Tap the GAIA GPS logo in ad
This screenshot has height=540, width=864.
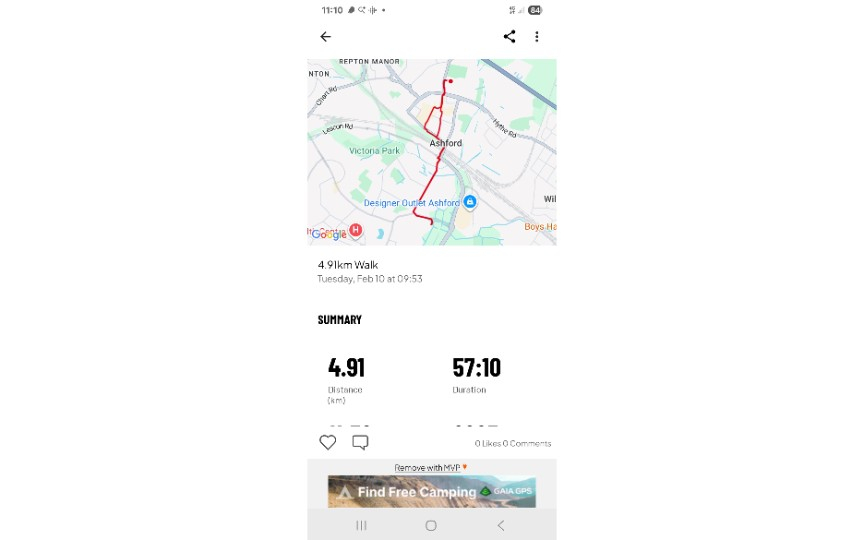(x=507, y=492)
